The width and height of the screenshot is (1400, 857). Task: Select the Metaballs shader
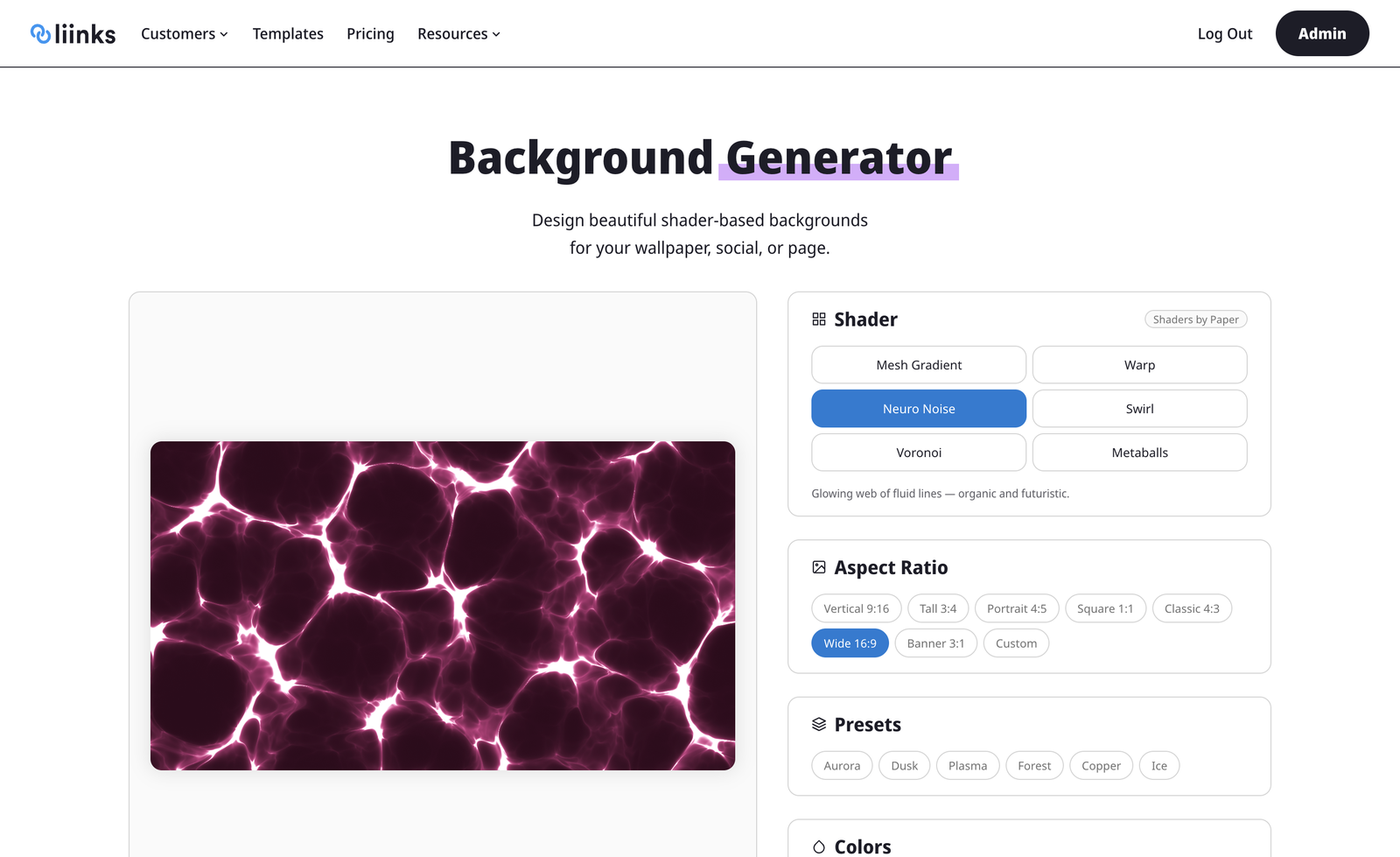[1139, 452]
